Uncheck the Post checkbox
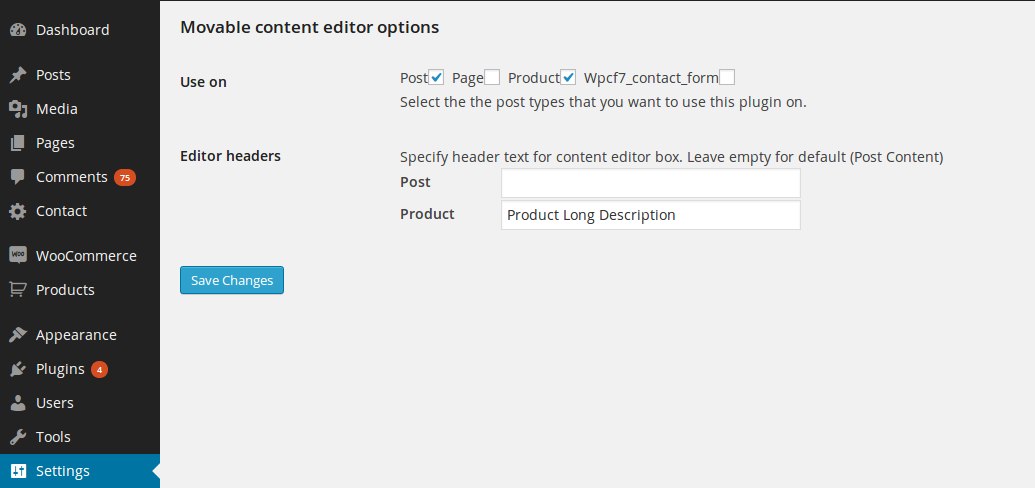The width and height of the screenshot is (1035, 488). (x=436, y=78)
